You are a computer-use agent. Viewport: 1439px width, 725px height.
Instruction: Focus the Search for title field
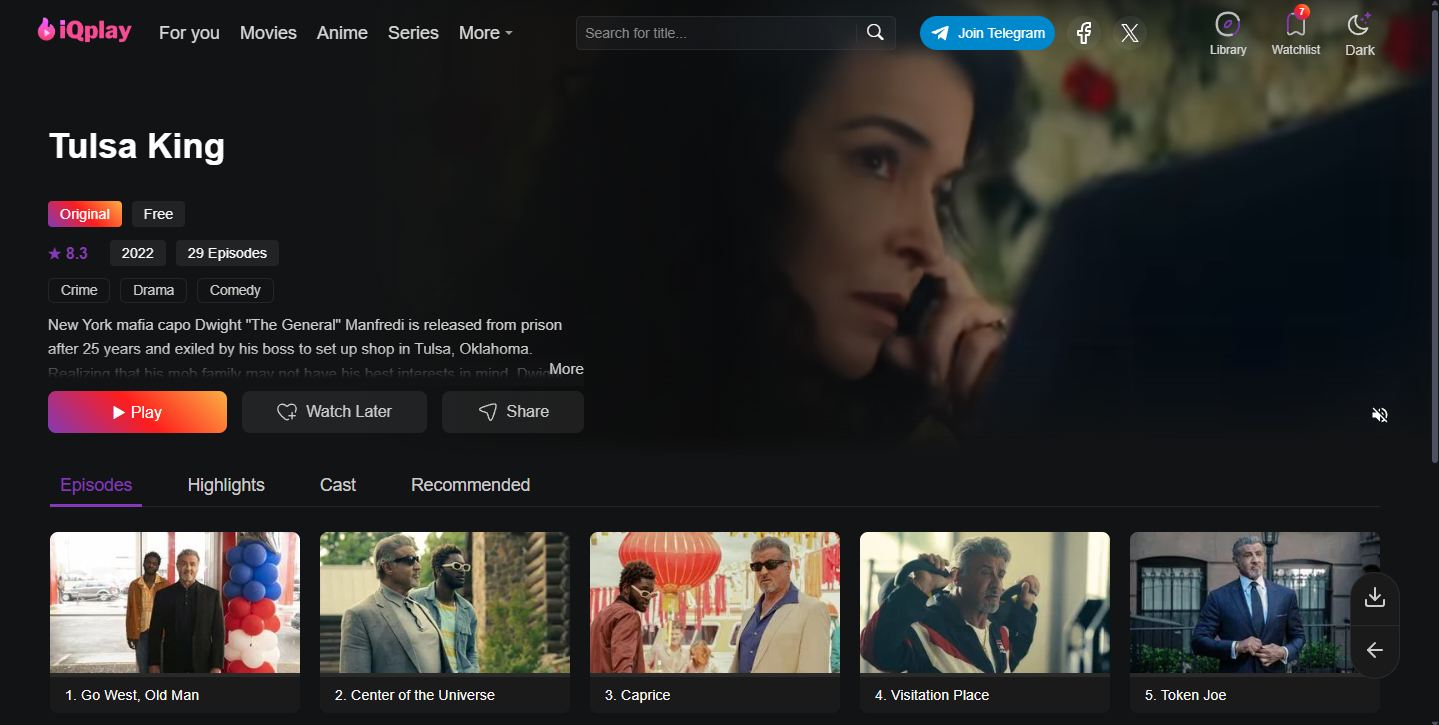pyautogui.click(x=716, y=33)
